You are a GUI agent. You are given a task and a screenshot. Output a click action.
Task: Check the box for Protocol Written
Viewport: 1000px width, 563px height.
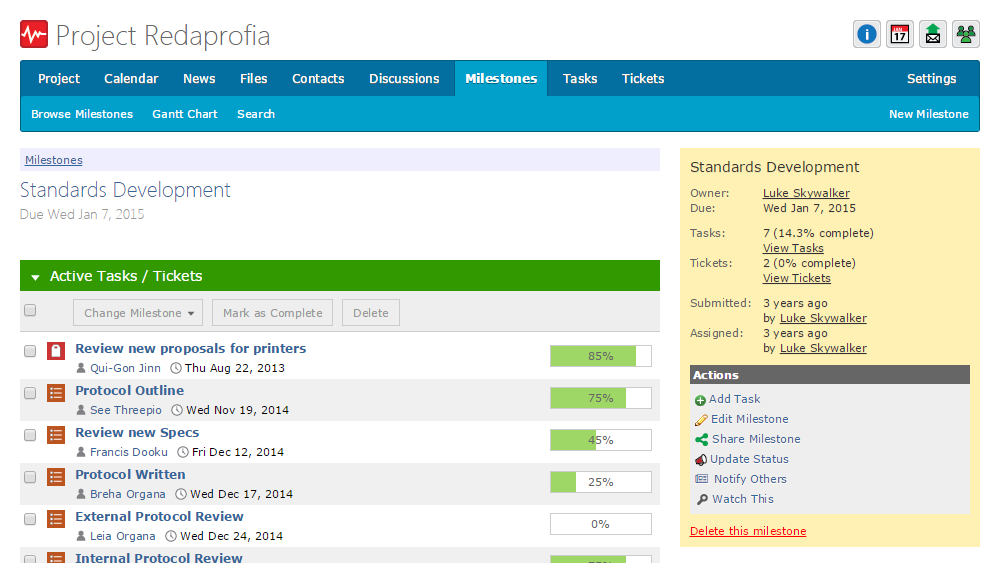point(30,478)
